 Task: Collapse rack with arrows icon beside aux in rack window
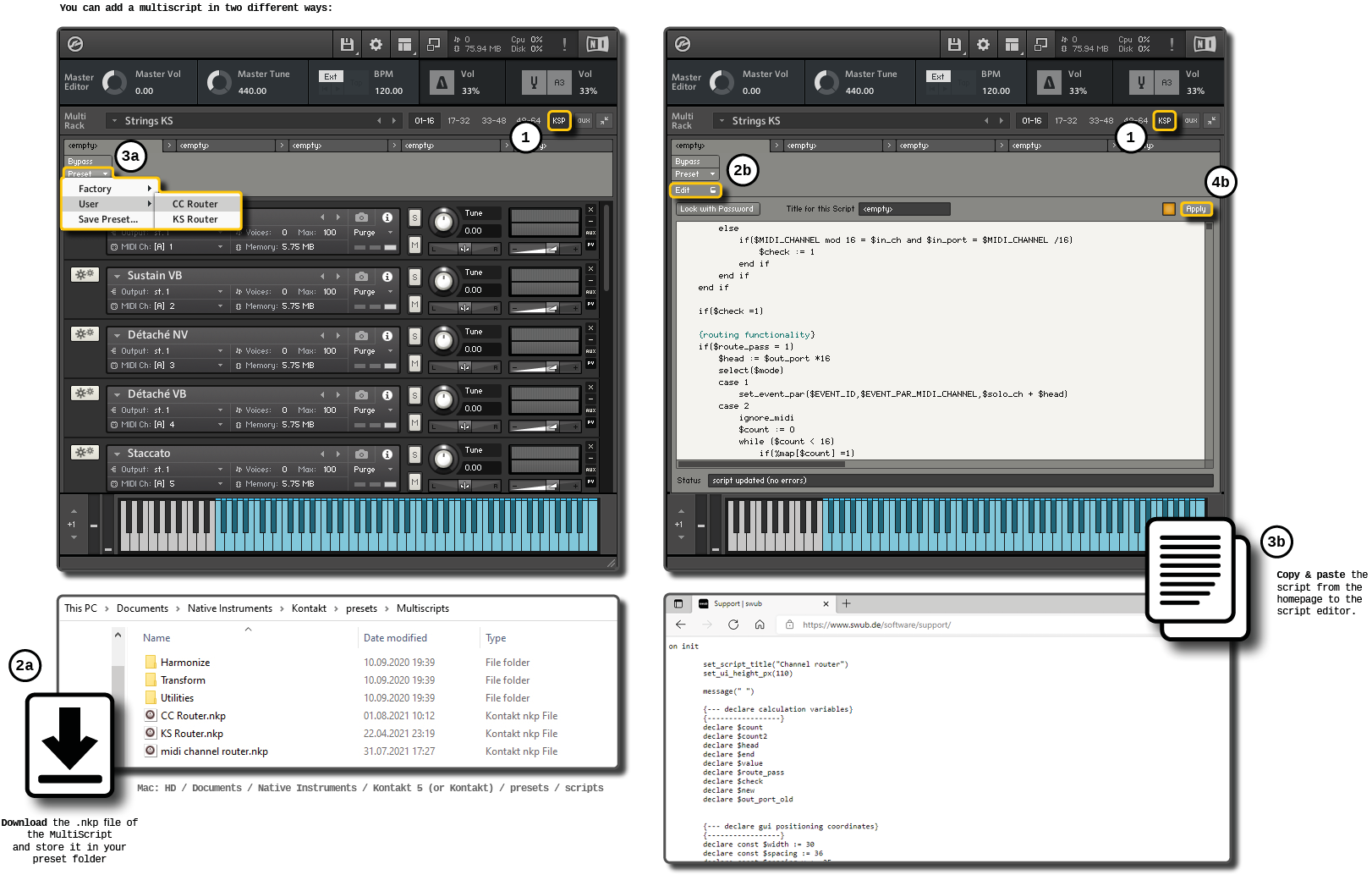[x=604, y=121]
